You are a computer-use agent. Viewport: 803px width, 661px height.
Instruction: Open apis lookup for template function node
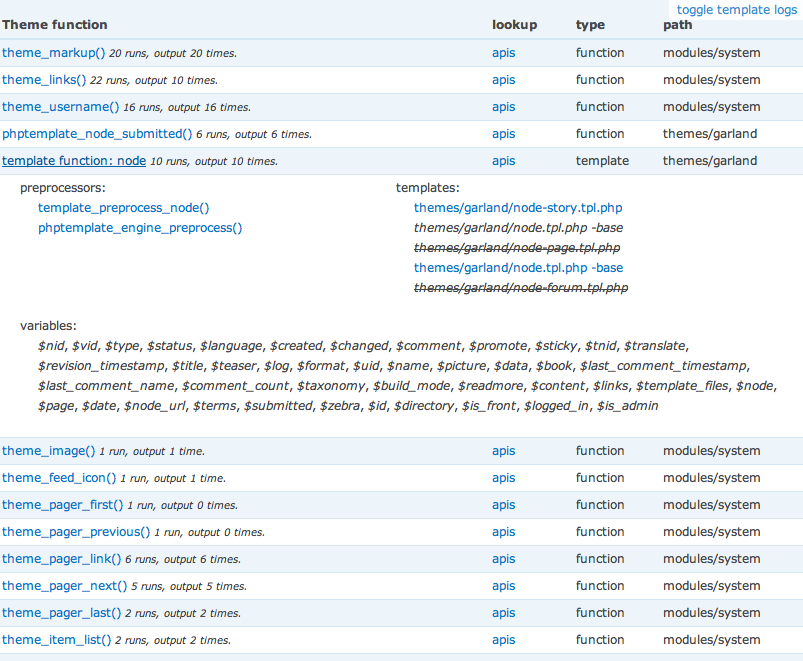[504, 161]
